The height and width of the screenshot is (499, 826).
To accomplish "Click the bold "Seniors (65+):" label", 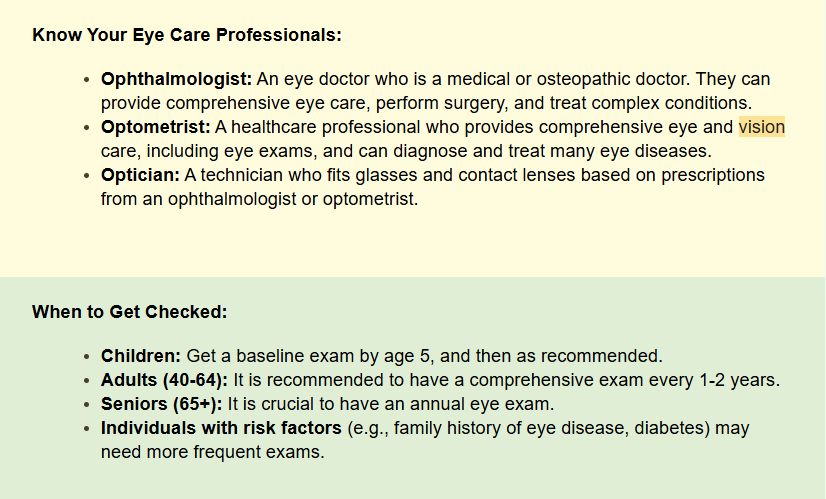I will tap(162, 404).
